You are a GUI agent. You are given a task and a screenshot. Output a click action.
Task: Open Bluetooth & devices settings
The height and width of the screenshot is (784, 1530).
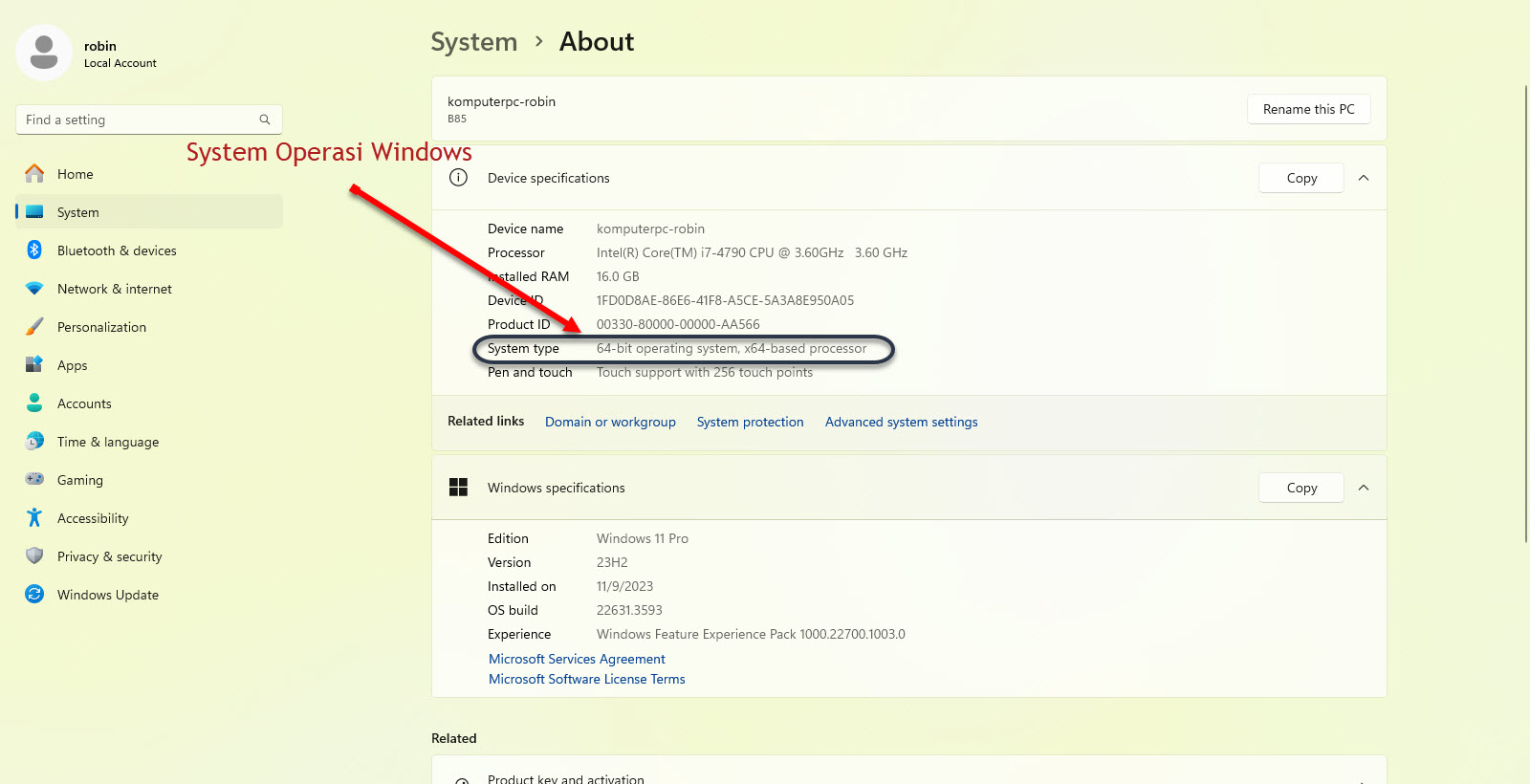click(149, 250)
